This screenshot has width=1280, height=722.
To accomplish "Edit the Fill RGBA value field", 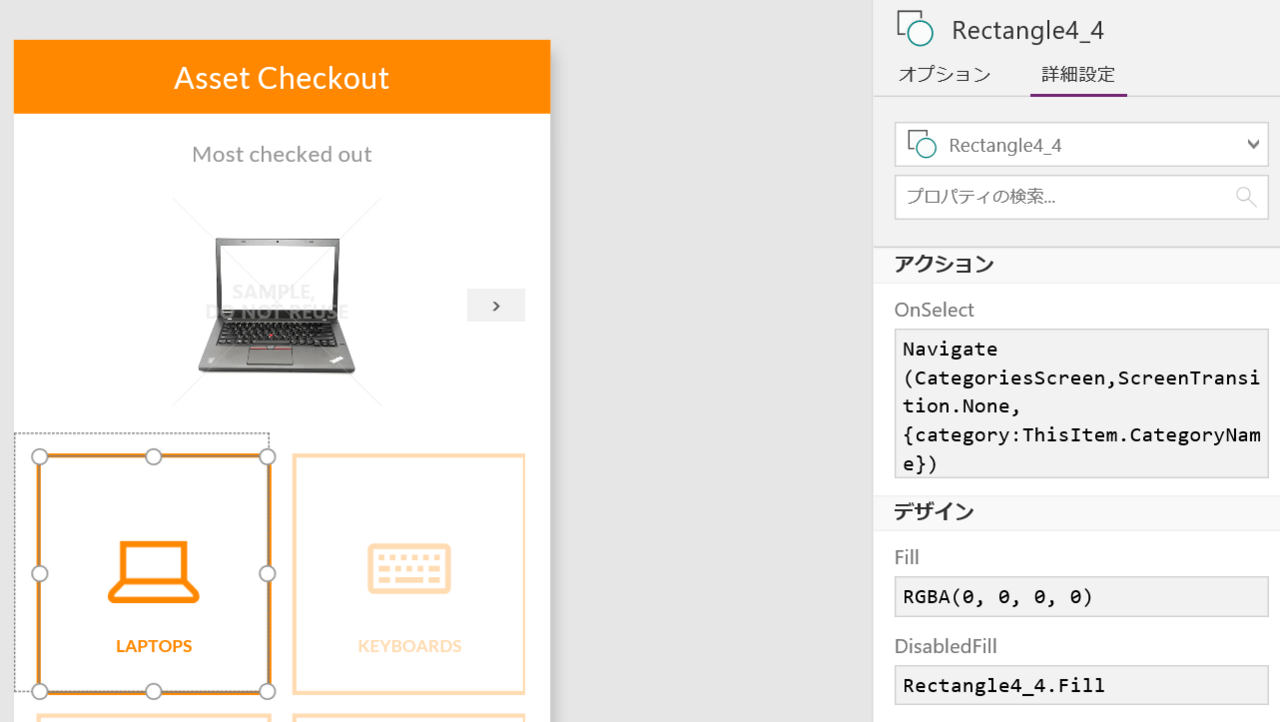I will click(x=1081, y=597).
